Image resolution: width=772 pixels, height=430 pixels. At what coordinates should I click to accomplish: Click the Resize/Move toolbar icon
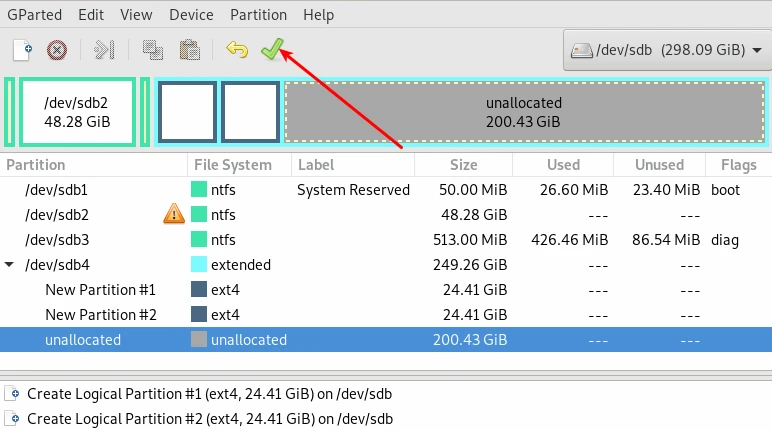click(x=104, y=50)
